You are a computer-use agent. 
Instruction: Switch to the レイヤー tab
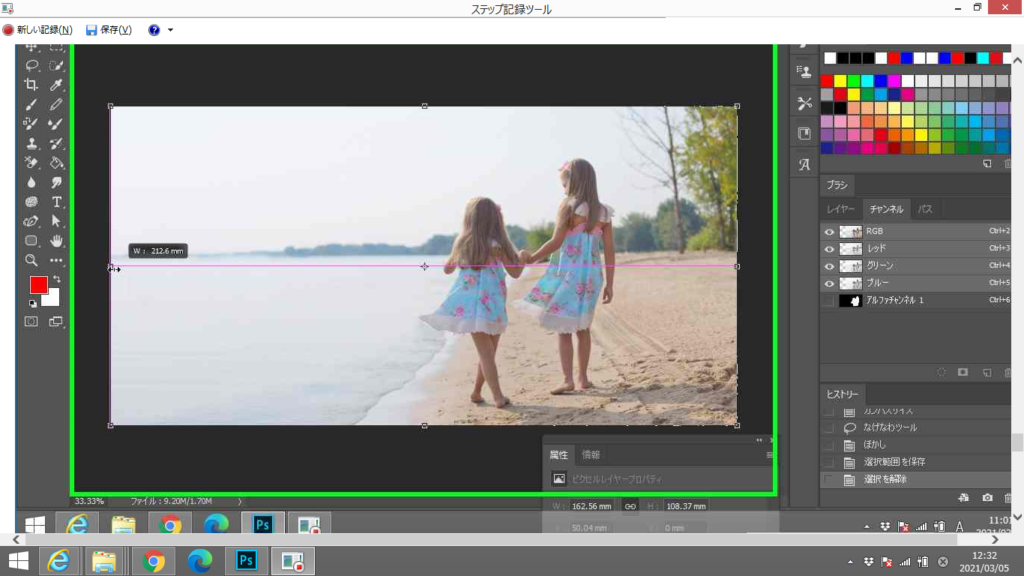coord(840,210)
